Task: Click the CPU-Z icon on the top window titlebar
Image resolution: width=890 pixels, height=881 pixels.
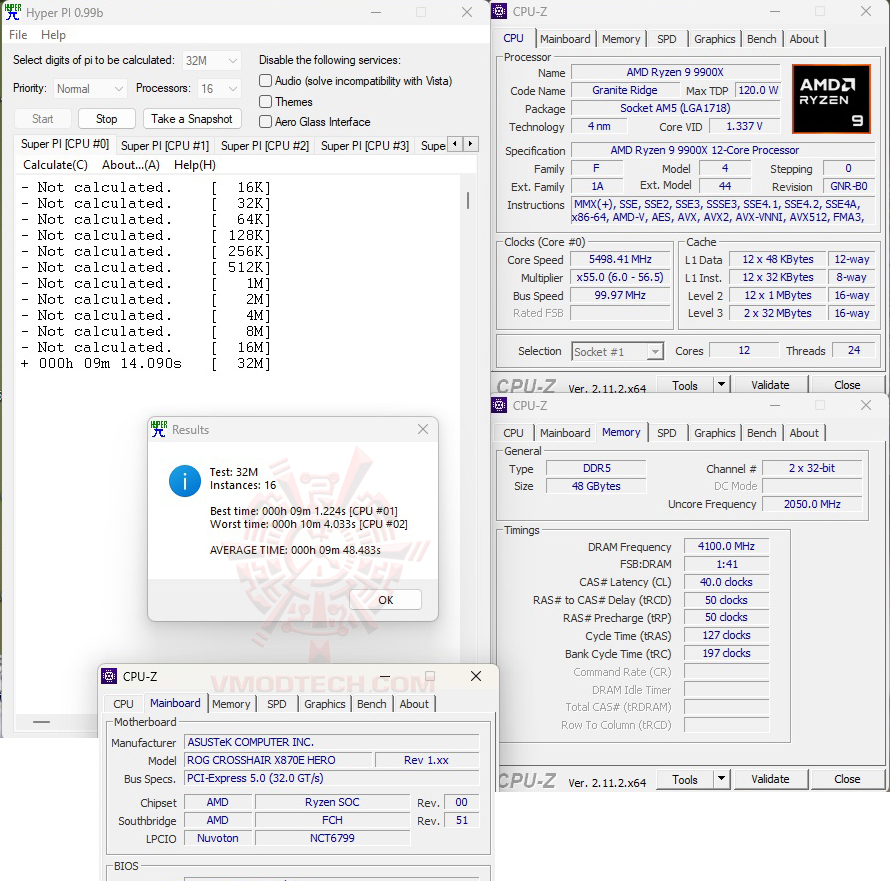Action: point(497,11)
